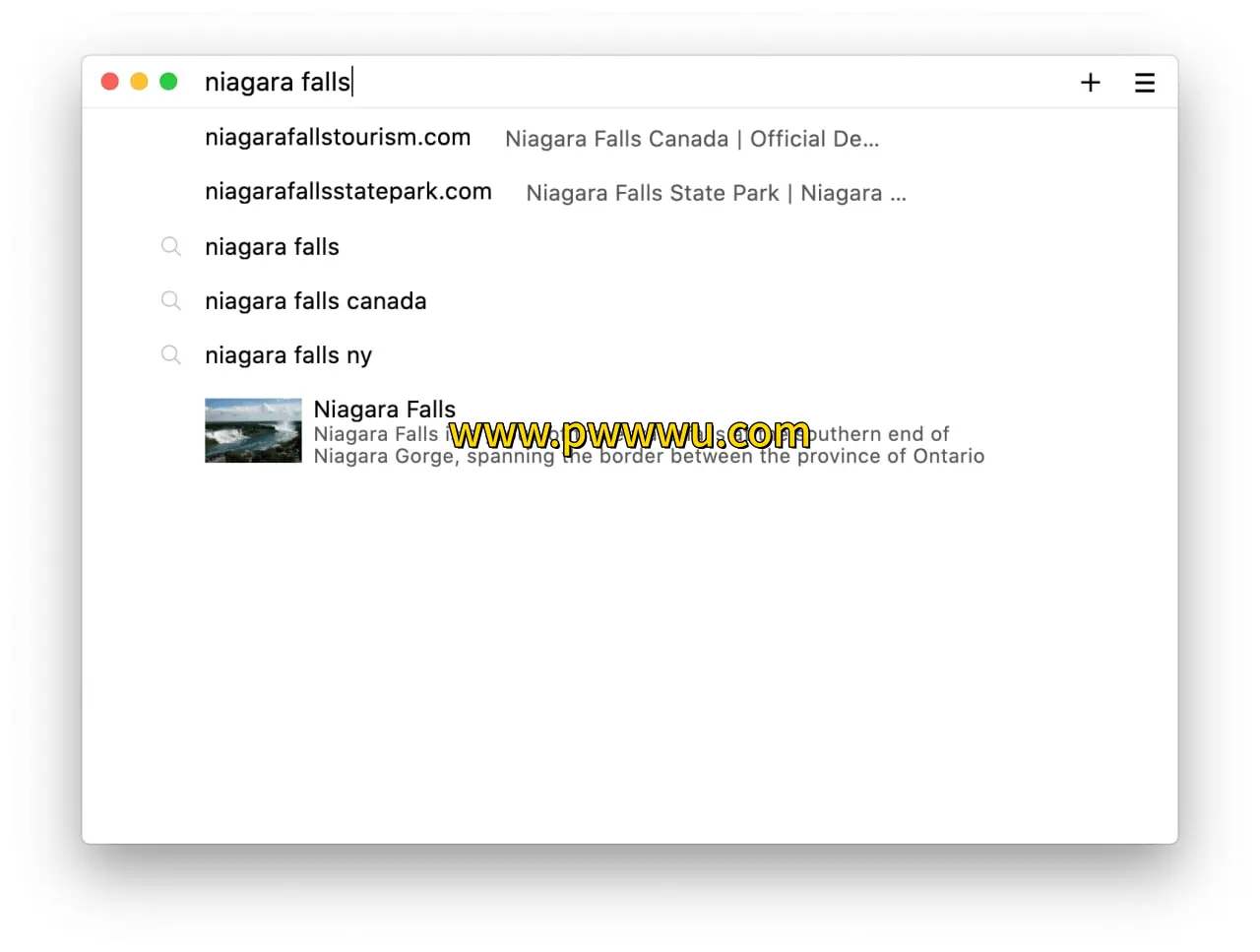This screenshot has height=952, width=1260.
Task: Click the search icon next to "niagara falls ny"
Action: coord(171,354)
